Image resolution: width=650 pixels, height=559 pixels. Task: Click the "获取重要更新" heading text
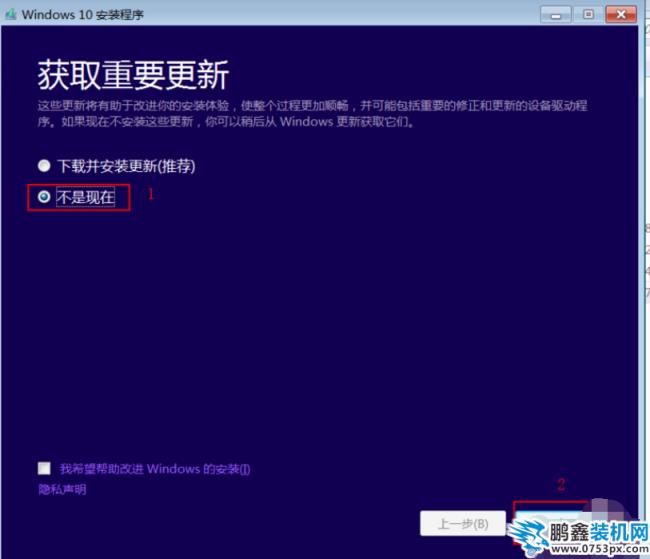coord(133,75)
